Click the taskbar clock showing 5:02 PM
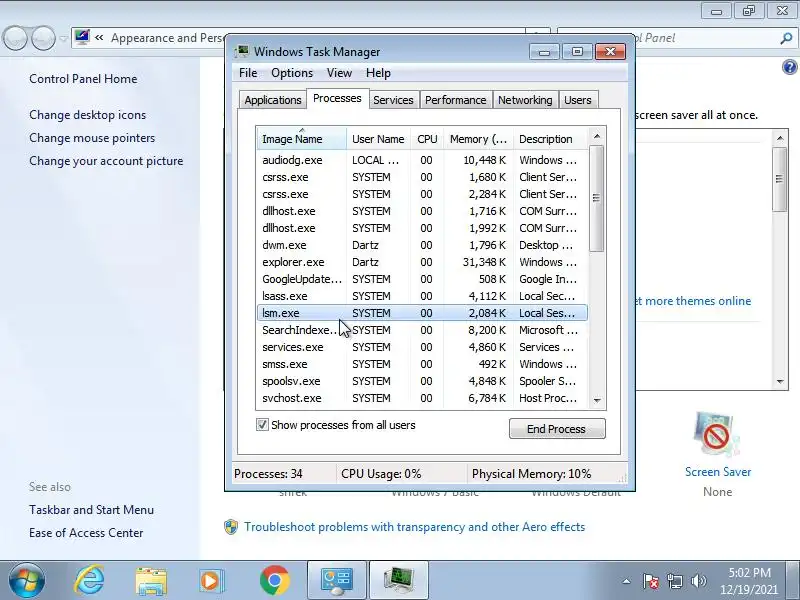 [x=749, y=581]
